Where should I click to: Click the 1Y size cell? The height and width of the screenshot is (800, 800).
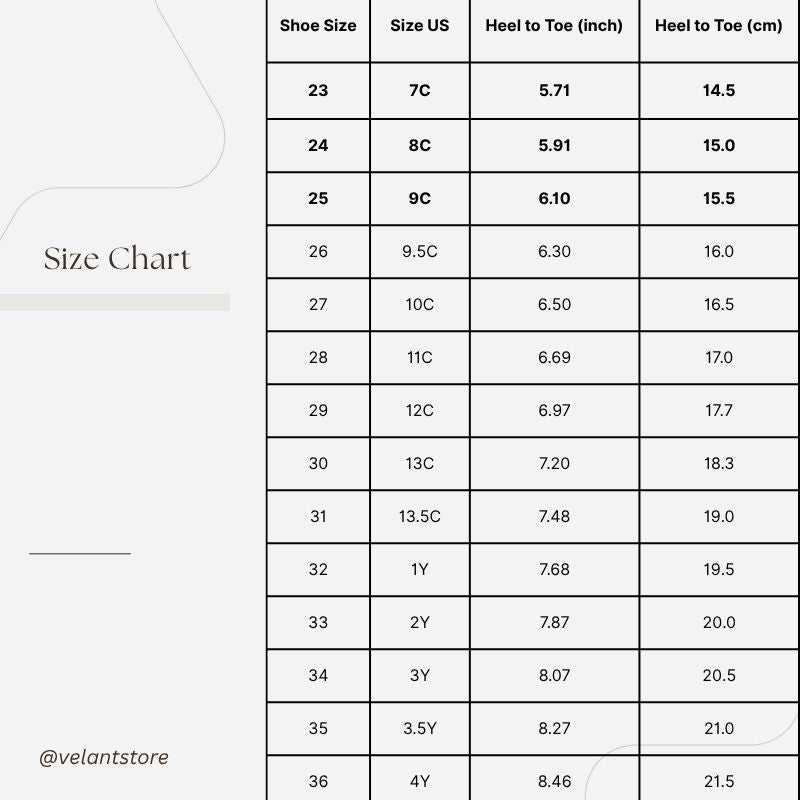(420, 569)
